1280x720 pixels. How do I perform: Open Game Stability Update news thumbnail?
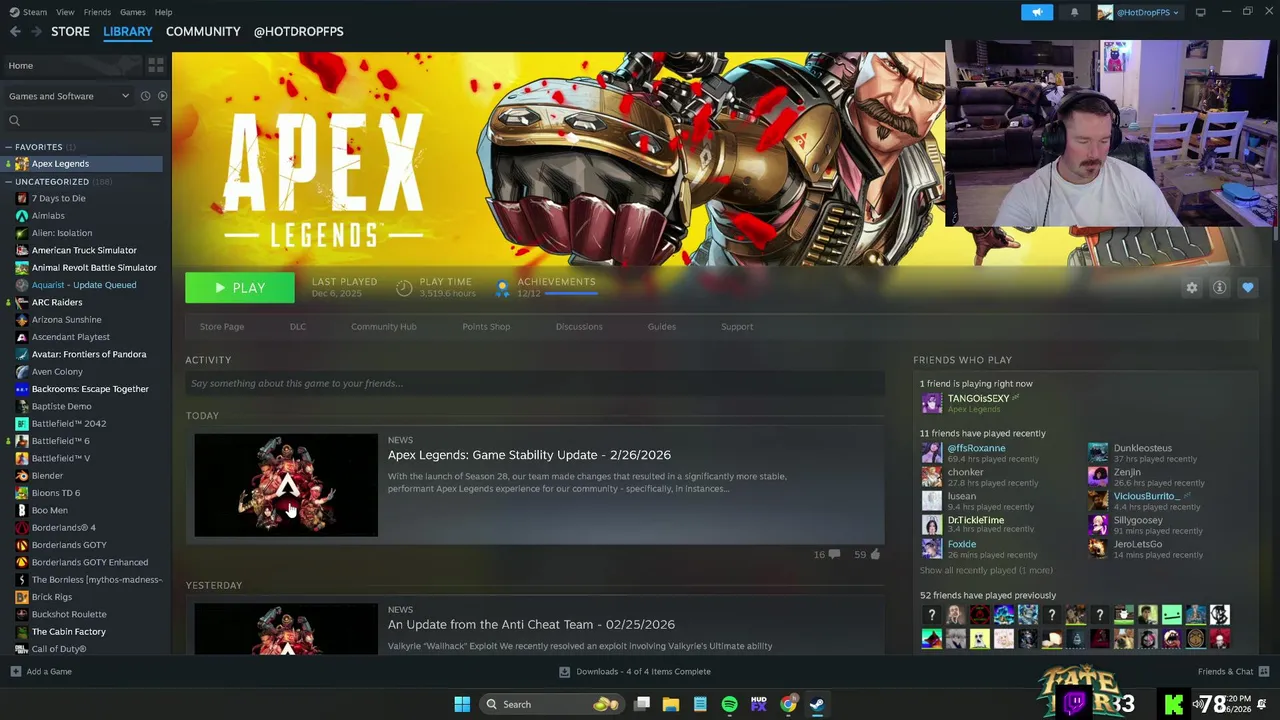tap(286, 485)
